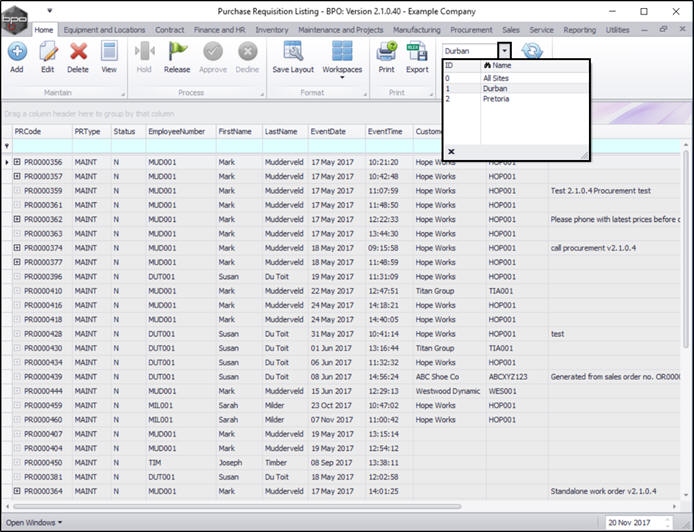The width and height of the screenshot is (694, 532).
Task: Sort by PRType column header
Action: coord(92,131)
